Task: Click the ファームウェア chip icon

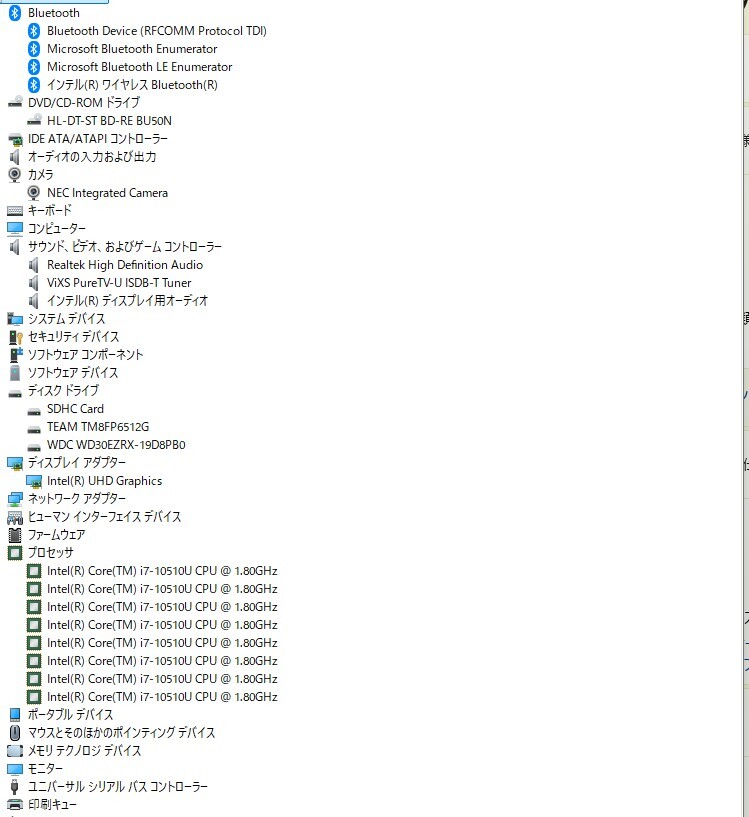Action: point(15,535)
